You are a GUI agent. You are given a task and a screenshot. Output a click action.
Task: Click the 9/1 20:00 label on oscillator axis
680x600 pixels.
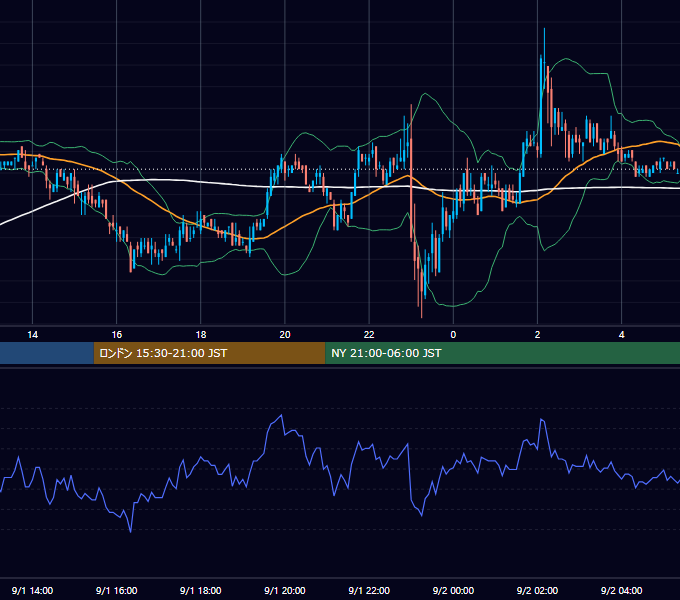pos(285,590)
